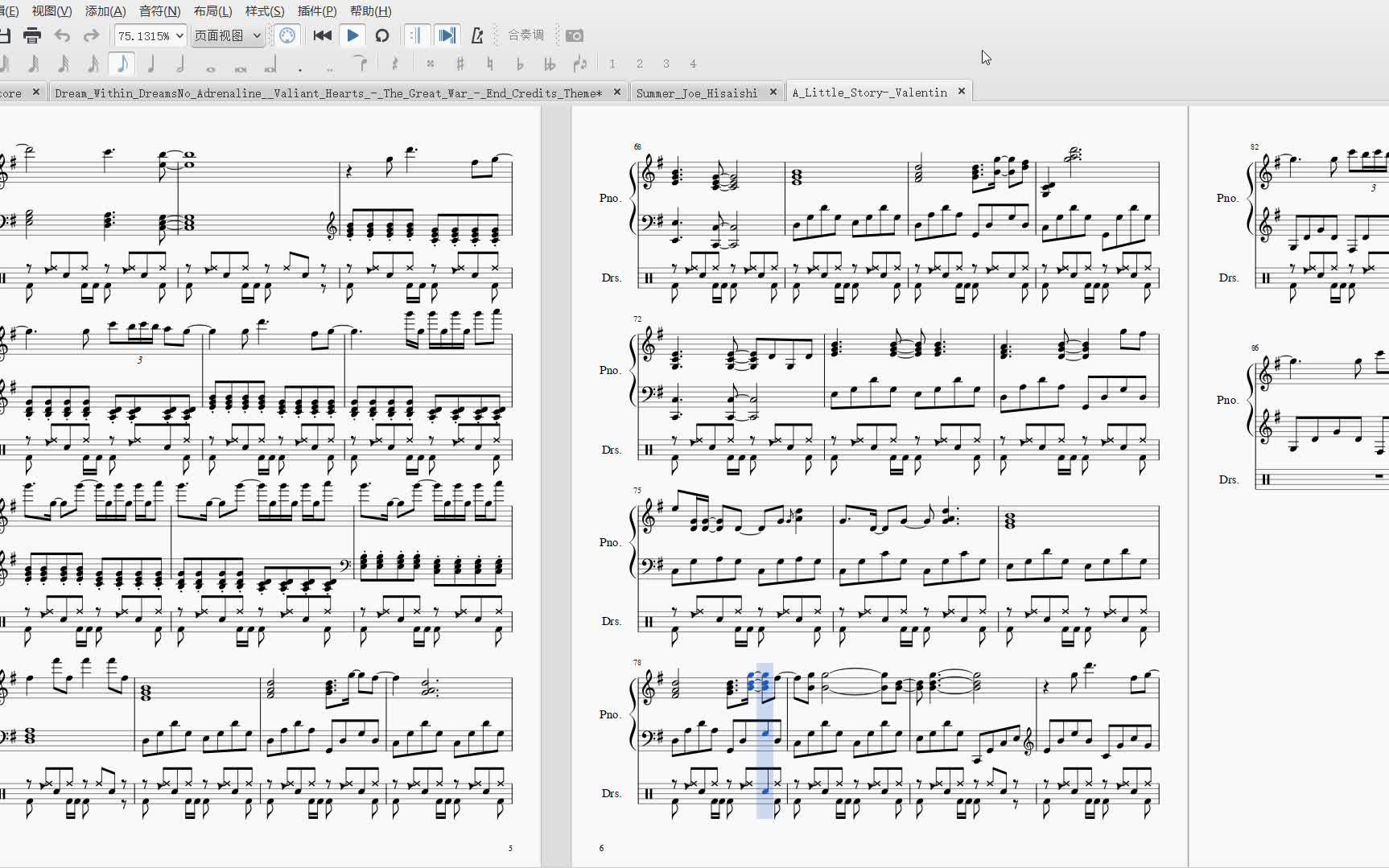Open the zoom level dropdown 75.1315%

tap(150, 35)
